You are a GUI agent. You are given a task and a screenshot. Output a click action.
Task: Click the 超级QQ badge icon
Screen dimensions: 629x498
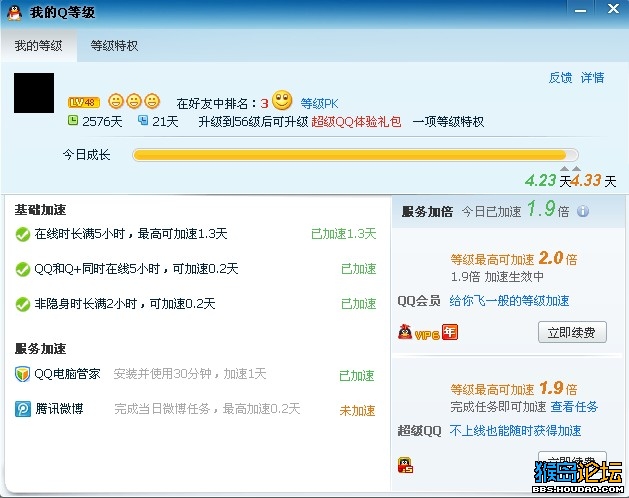405,465
